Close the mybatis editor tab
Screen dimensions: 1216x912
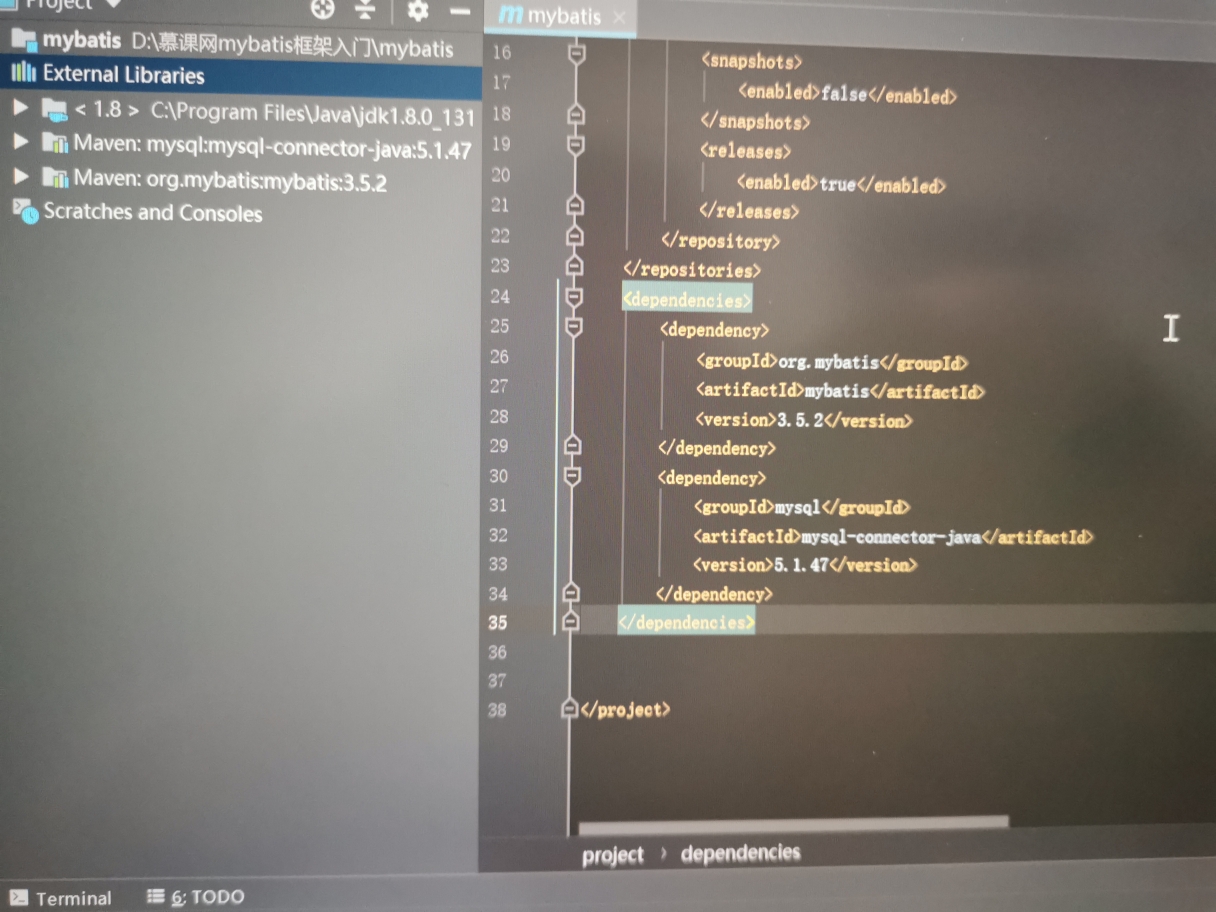(619, 18)
